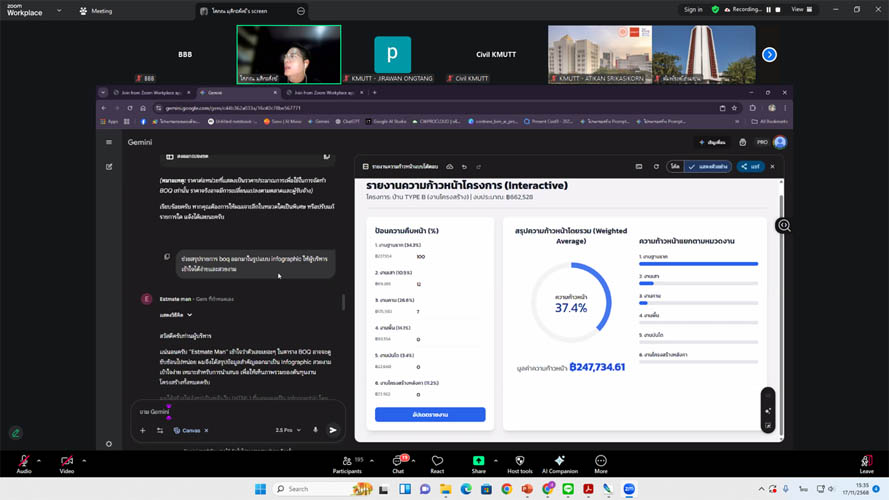The height and width of the screenshot is (500, 889).
Task: Open the More options menu
Action: pyautogui.click(x=600, y=462)
